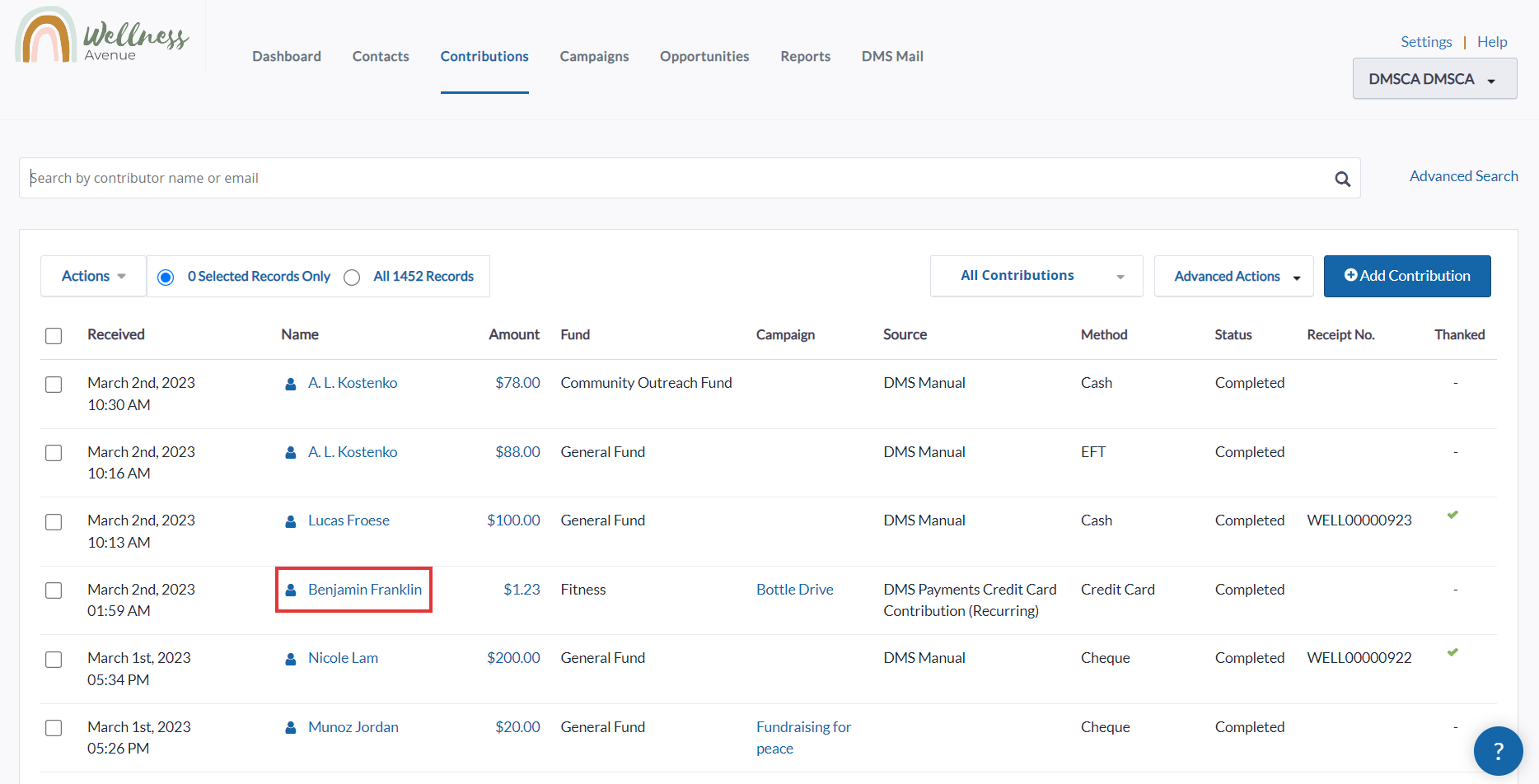Open the Opportunities tab
Viewport: 1539px width, 784px height.
pos(704,56)
